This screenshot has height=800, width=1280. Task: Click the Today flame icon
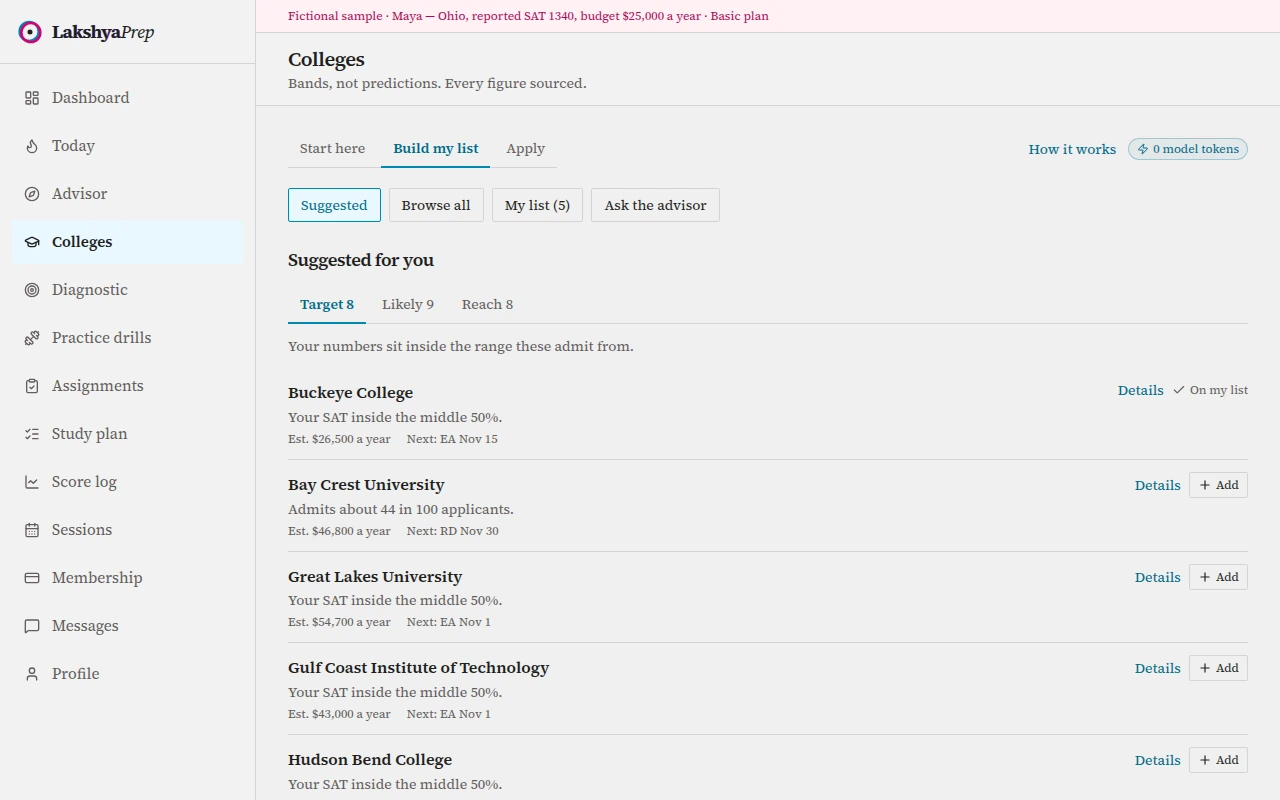32,146
